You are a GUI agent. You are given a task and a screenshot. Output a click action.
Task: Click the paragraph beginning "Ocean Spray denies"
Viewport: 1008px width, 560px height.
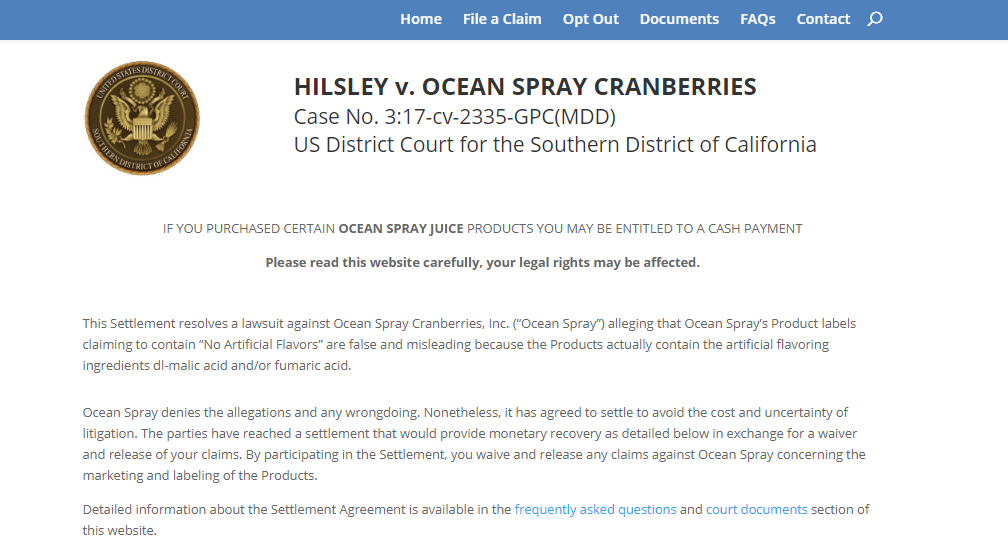[474, 443]
